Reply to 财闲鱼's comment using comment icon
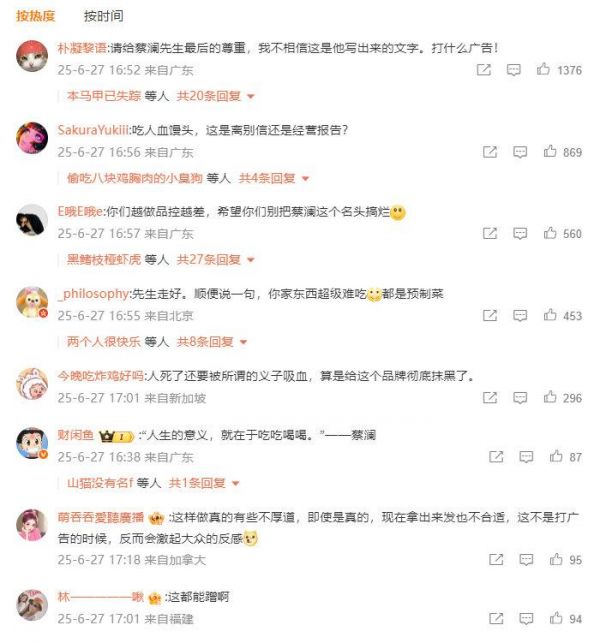 point(526,456)
